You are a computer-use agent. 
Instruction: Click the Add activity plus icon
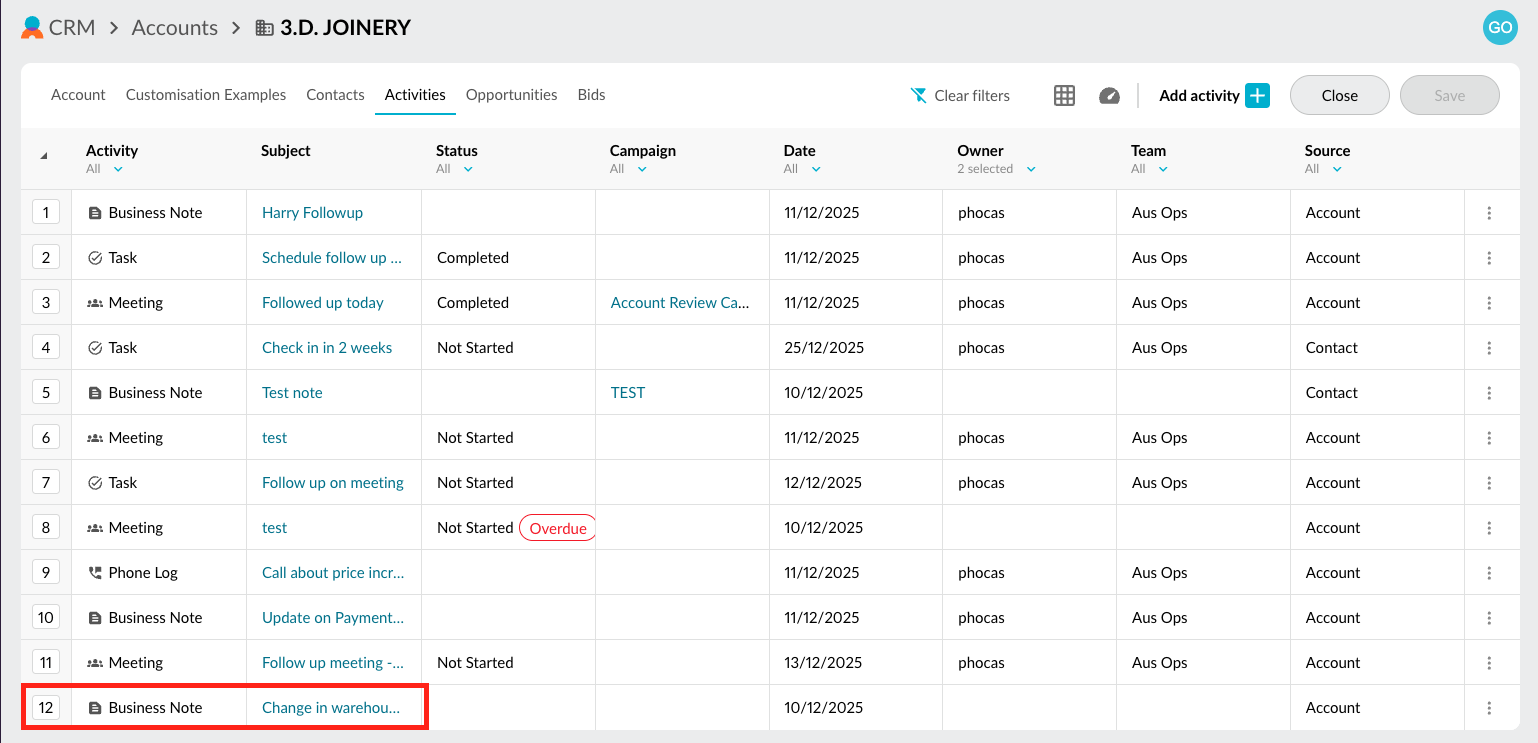(x=1257, y=96)
